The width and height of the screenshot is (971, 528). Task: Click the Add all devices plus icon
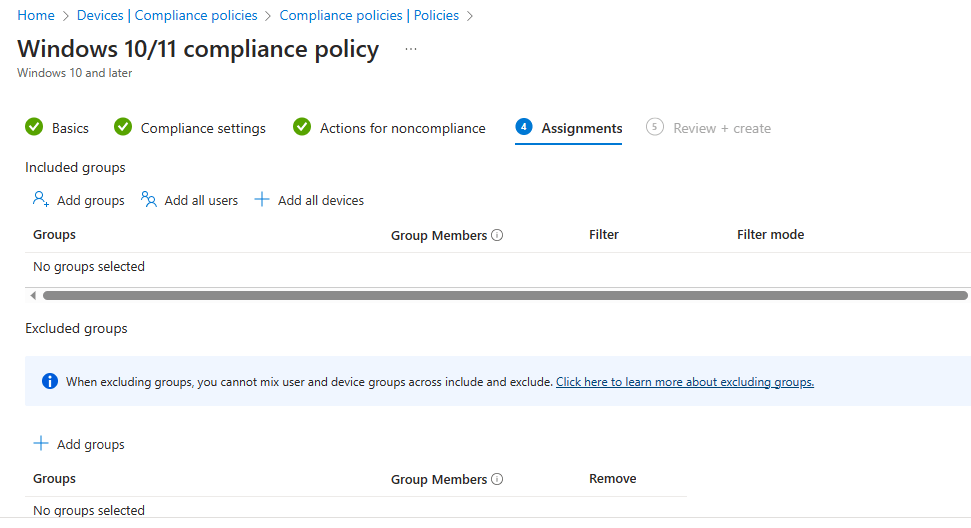pos(262,200)
